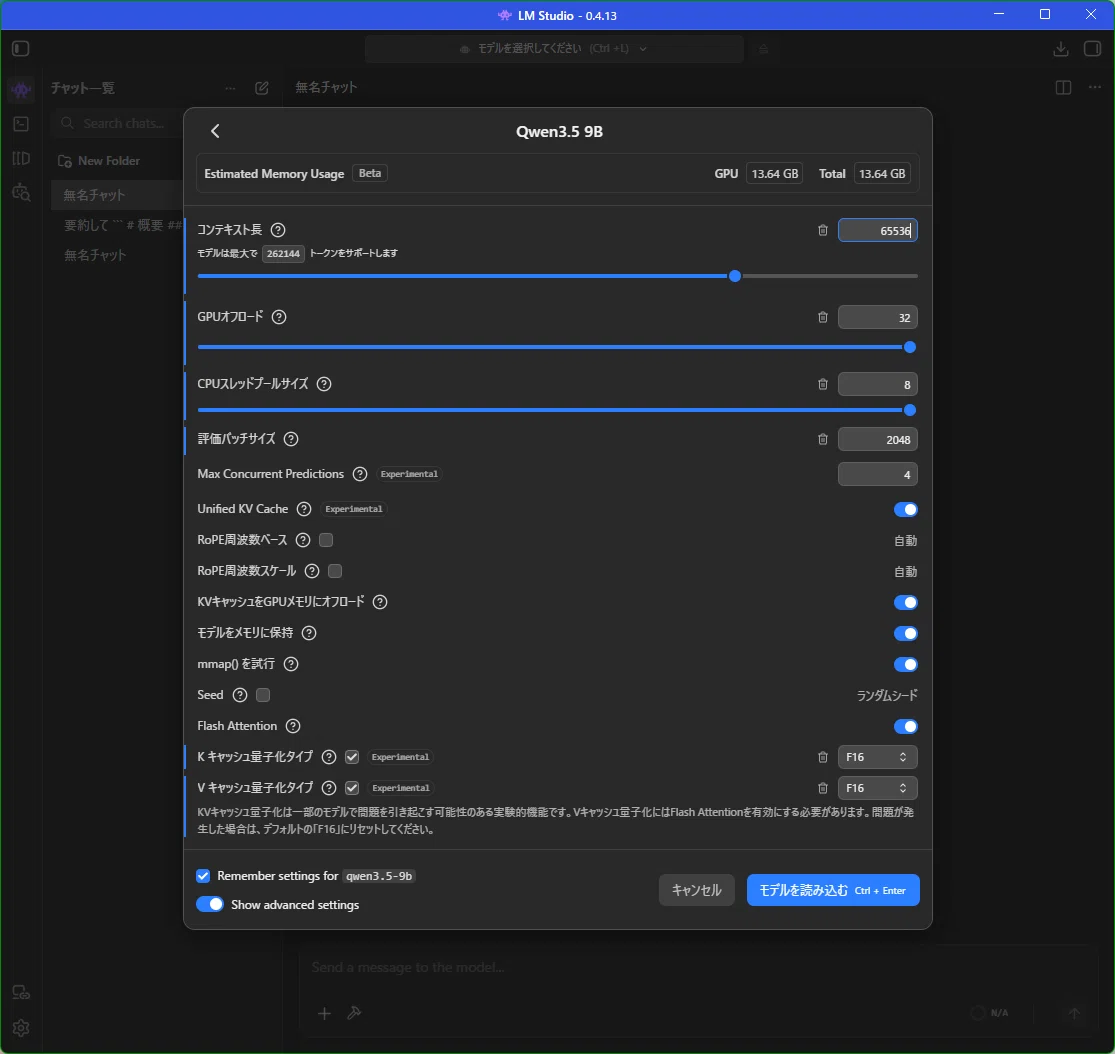The height and width of the screenshot is (1054, 1115).
Task: Click the GPUオフロード slider handle
Action: [x=909, y=347]
